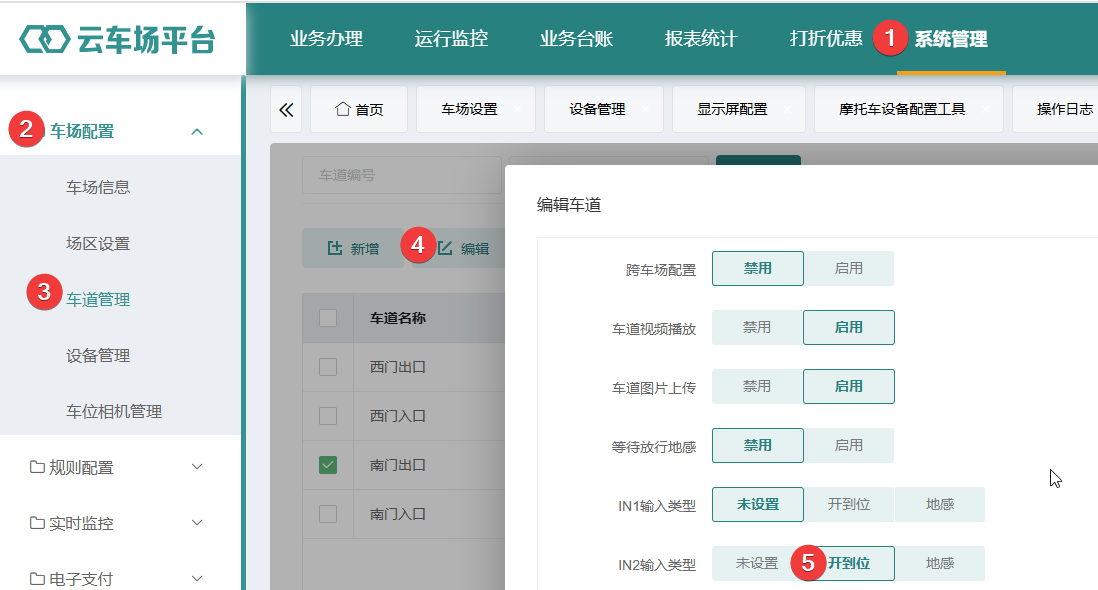The image size is (1098, 590).
Task: Set IN2输入类型 to 未设置
Action: [758, 563]
